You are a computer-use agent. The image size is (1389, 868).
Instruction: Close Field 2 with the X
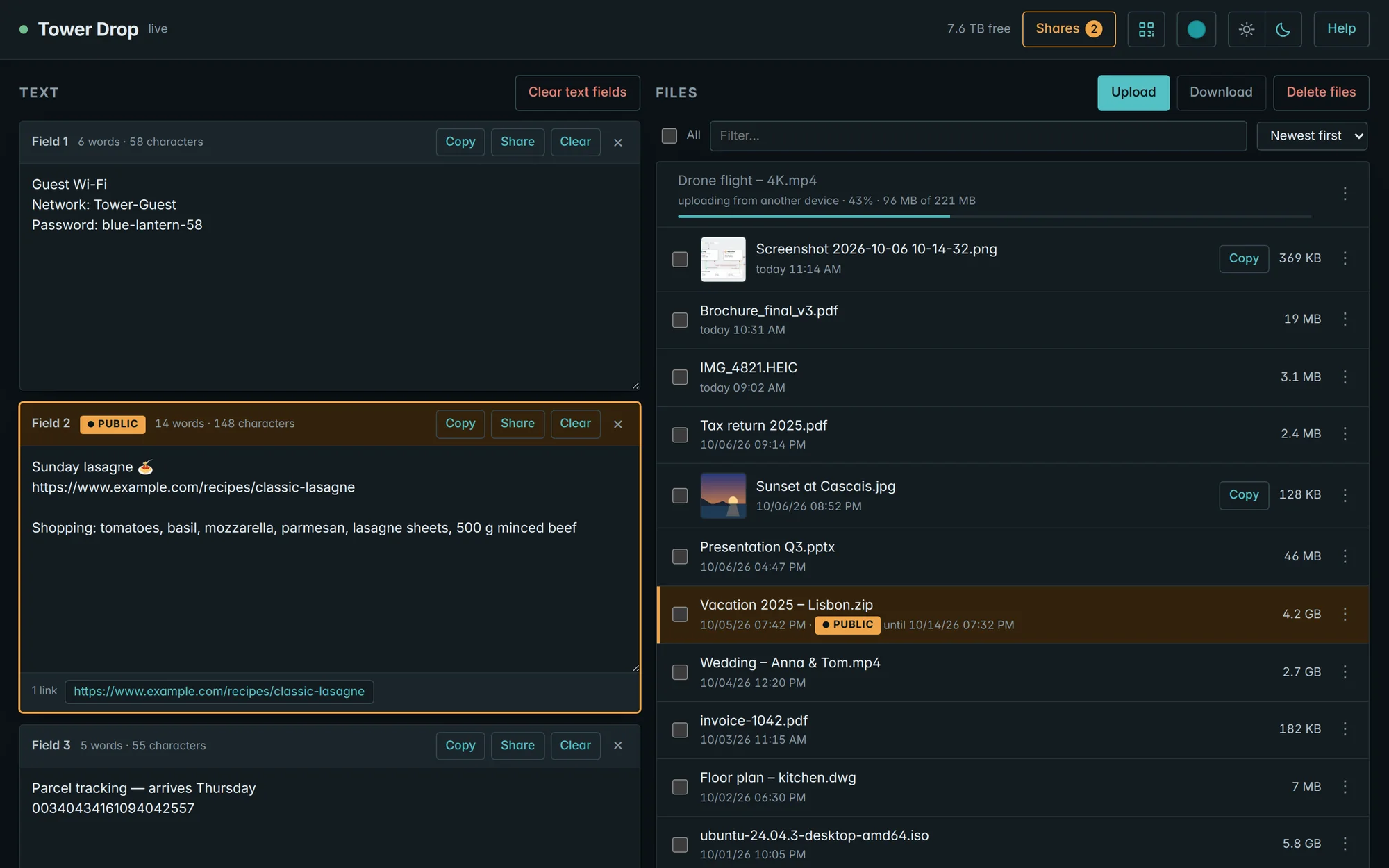(x=618, y=424)
